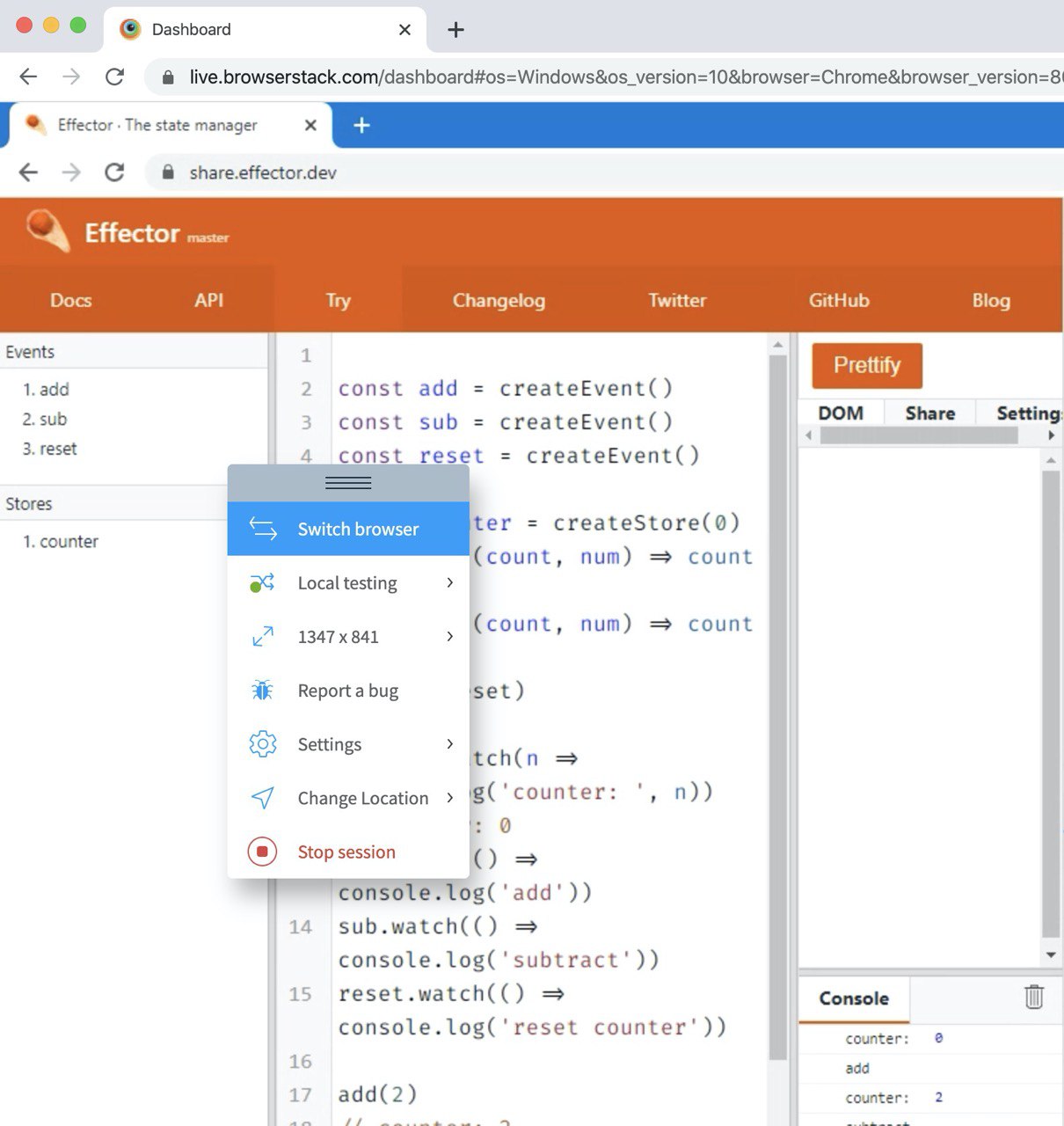Close the Effector tab in the remote browser
This screenshot has width=1064, height=1126.
310,125
